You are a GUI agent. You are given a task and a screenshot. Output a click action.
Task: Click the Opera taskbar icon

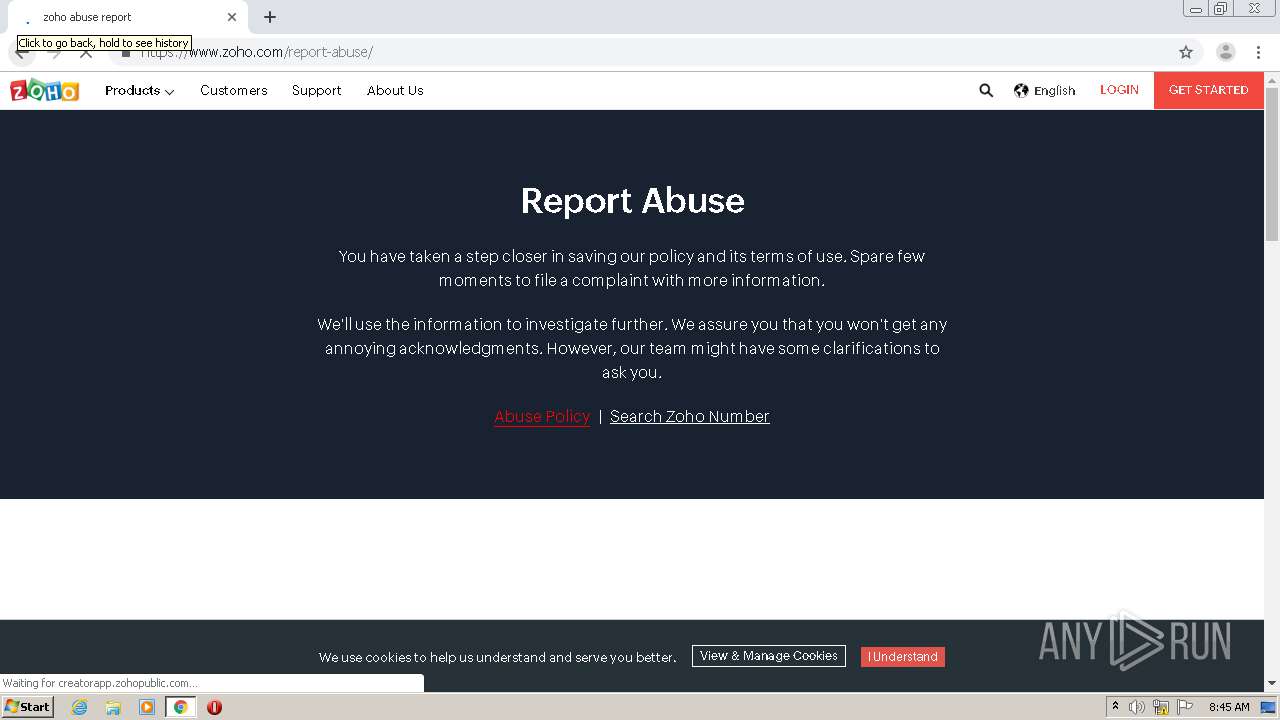[214, 707]
